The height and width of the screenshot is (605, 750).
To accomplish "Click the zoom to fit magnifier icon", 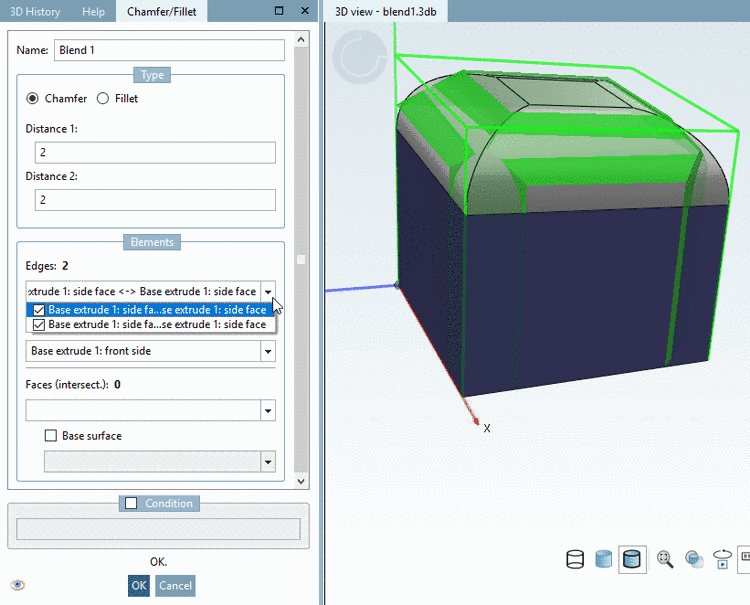I will pyautogui.click(x=665, y=559).
